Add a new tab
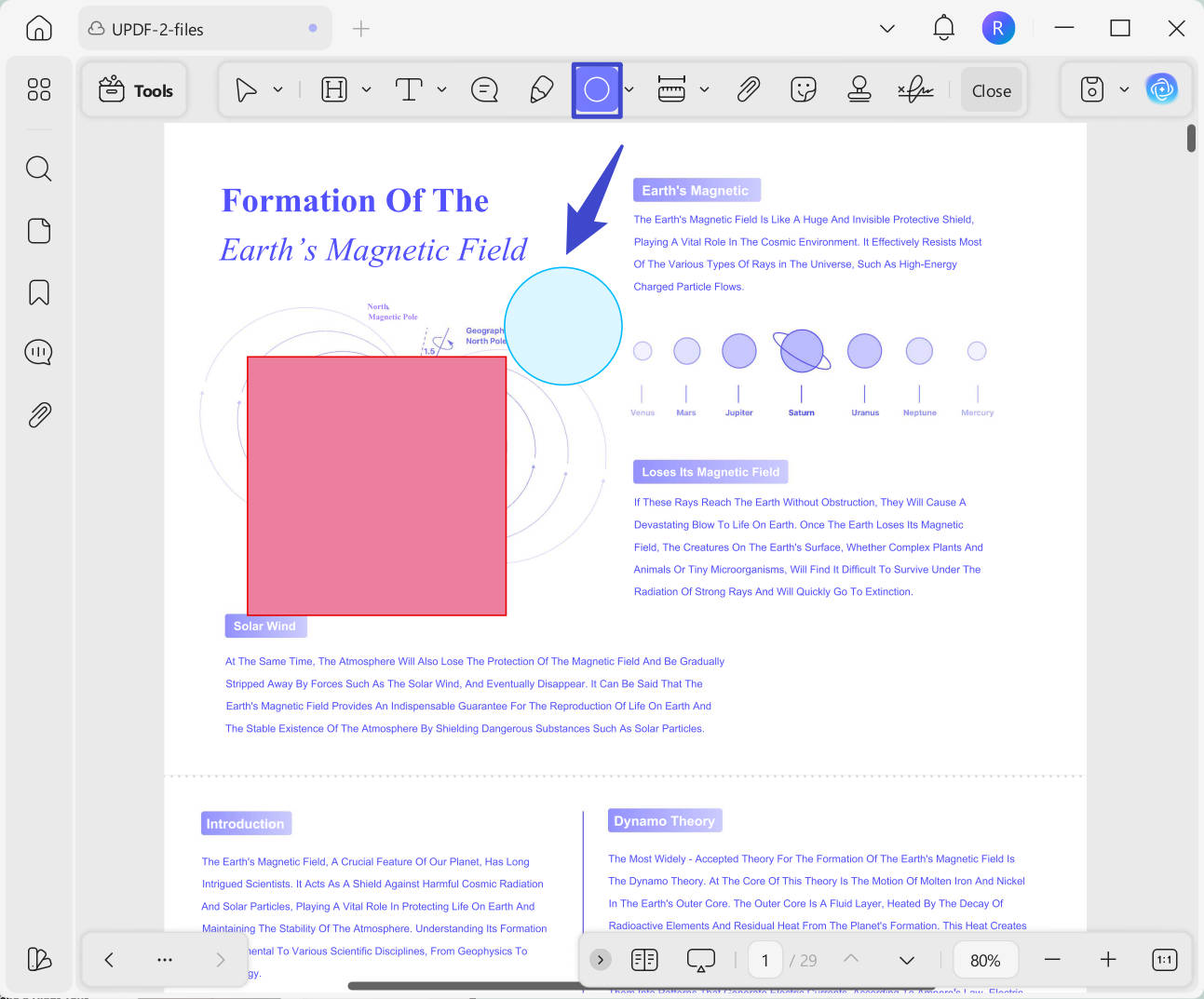1204x999 pixels. click(x=361, y=29)
